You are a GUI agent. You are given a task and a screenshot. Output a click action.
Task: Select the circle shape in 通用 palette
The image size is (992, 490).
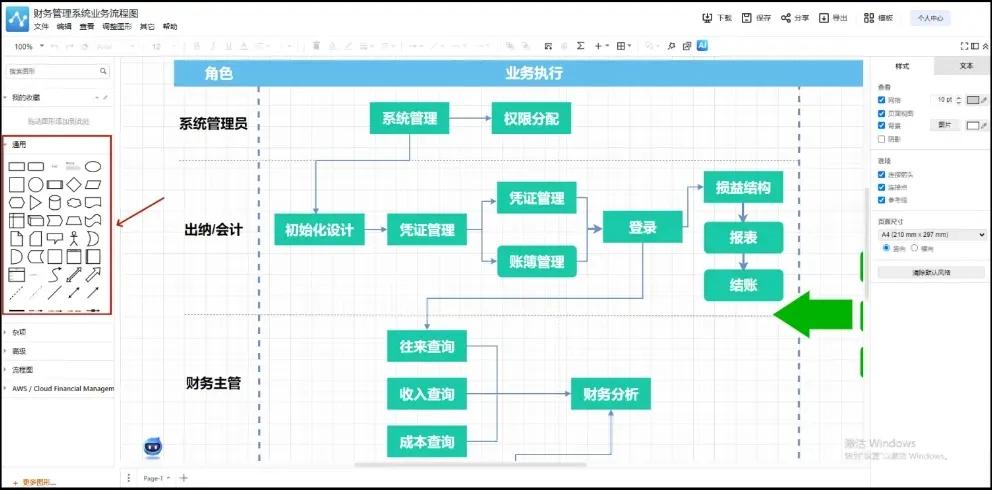(35, 185)
